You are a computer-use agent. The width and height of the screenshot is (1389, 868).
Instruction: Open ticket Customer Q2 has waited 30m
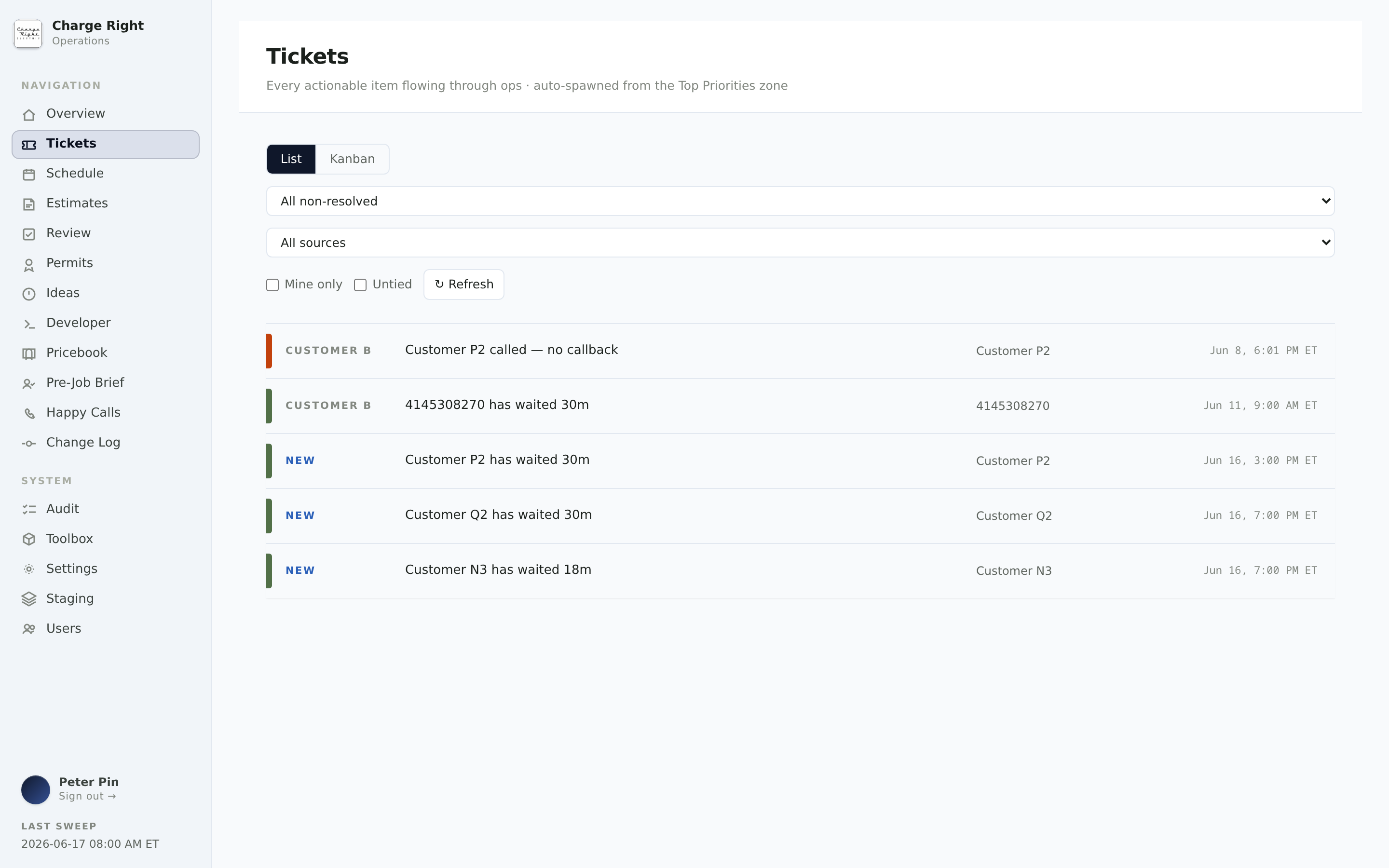tap(800, 516)
